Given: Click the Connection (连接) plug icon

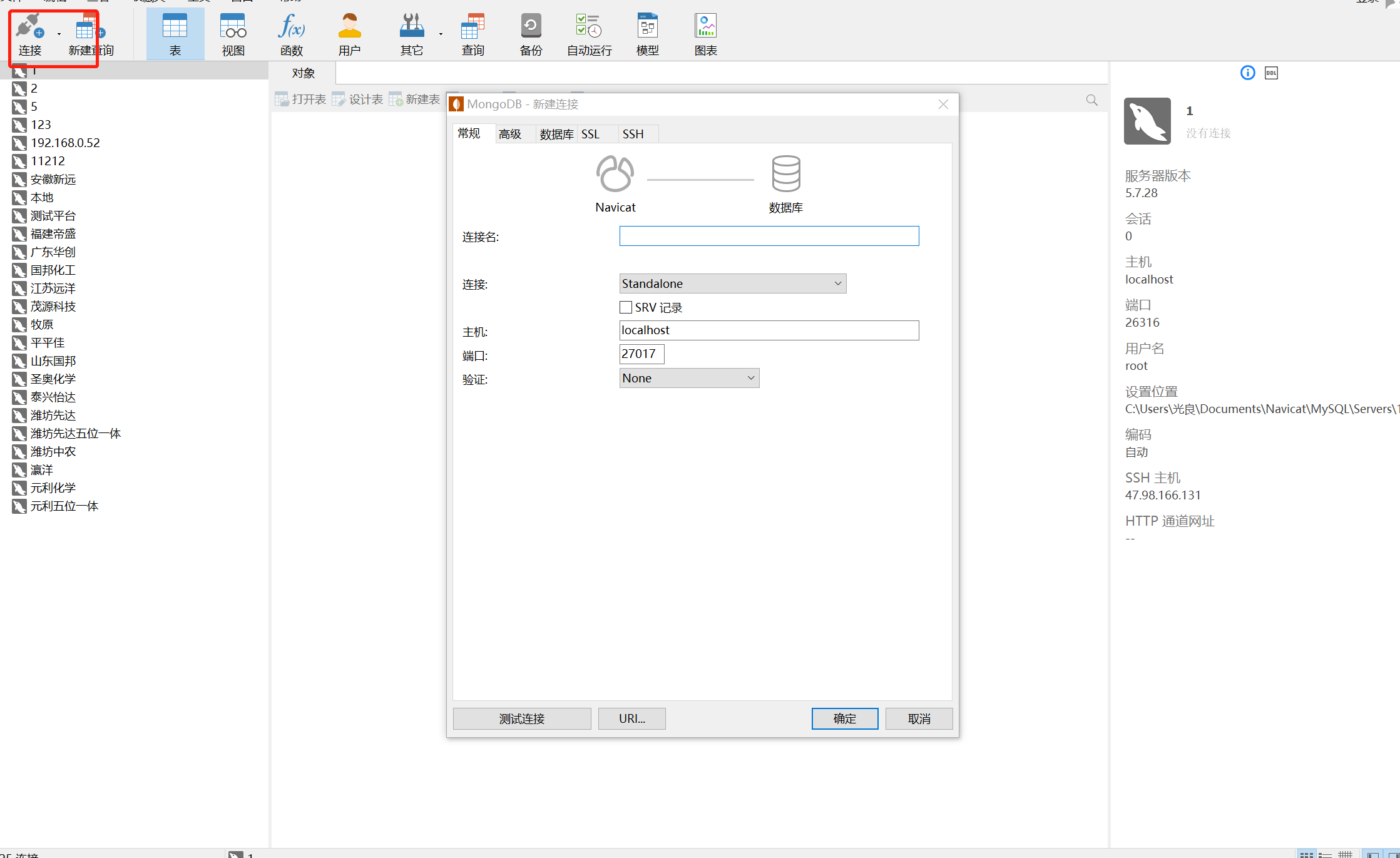Looking at the screenshot, I should coord(29,27).
